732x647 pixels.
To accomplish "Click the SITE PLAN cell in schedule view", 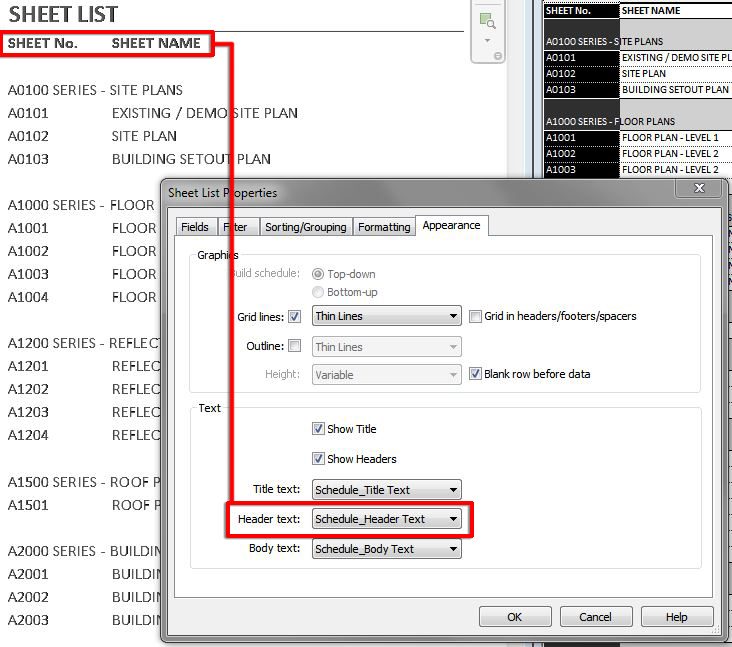I will click(x=676, y=74).
